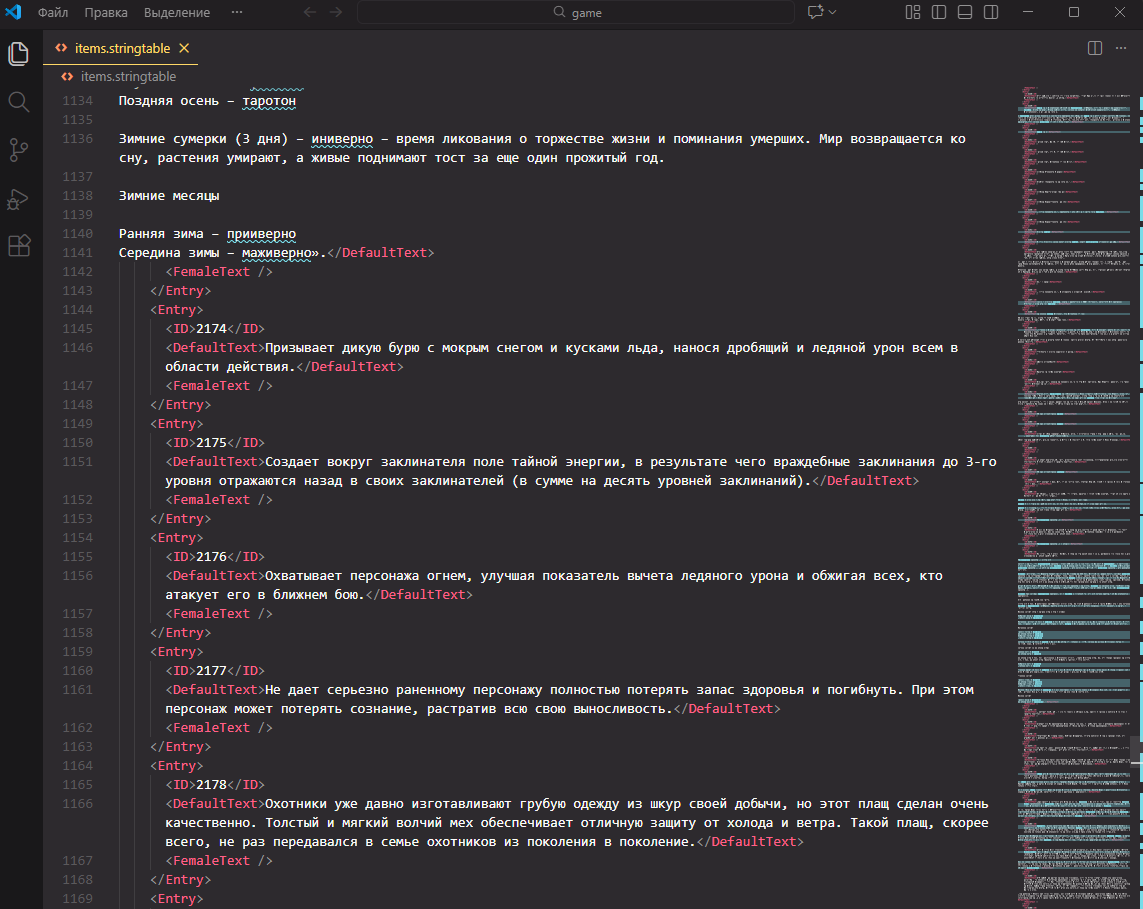Select the items.stringtable tab
1143x909 pixels.
click(x=121, y=48)
